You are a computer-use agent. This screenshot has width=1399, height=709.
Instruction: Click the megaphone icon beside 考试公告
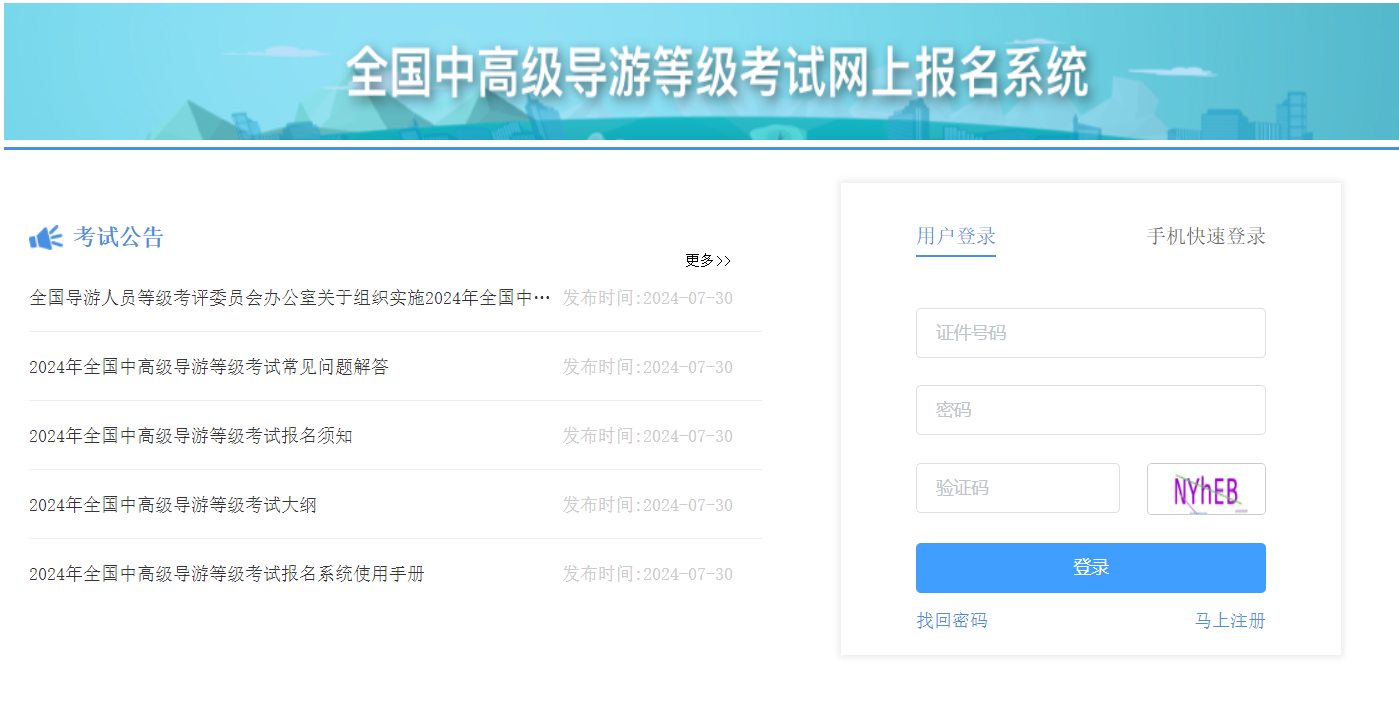tap(46, 238)
